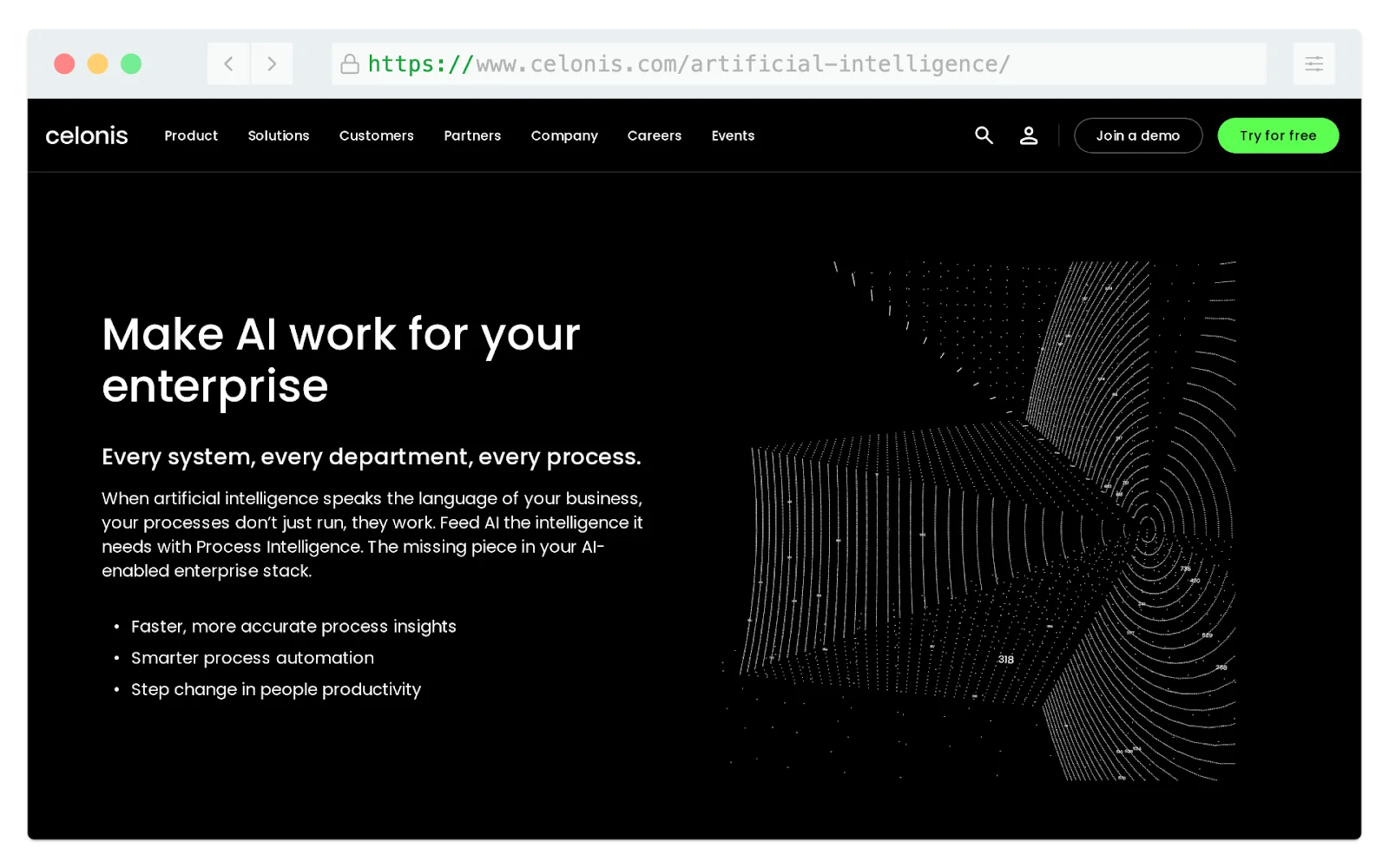
Task: Click the padlock icon in address bar
Action: [x=350, y=64]
